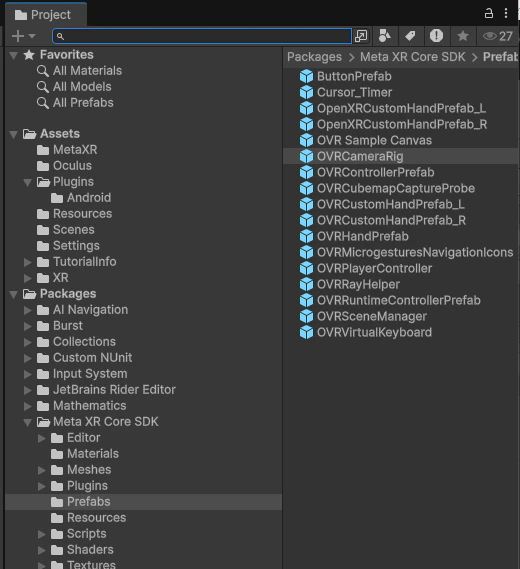Screen dimensions: 520x569
Task: Select OVRCubemapCaptureProbe prefab
Action: [x=387, y=188]
